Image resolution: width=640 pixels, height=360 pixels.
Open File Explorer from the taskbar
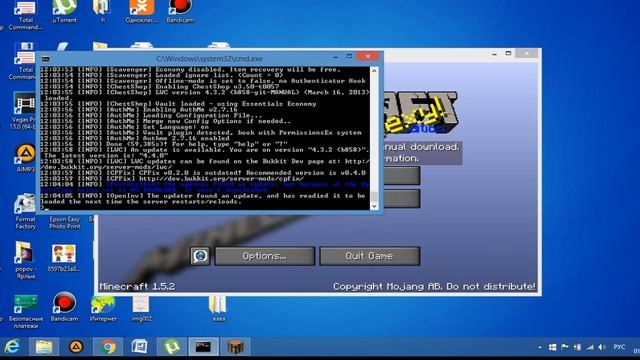click(44, 347)
